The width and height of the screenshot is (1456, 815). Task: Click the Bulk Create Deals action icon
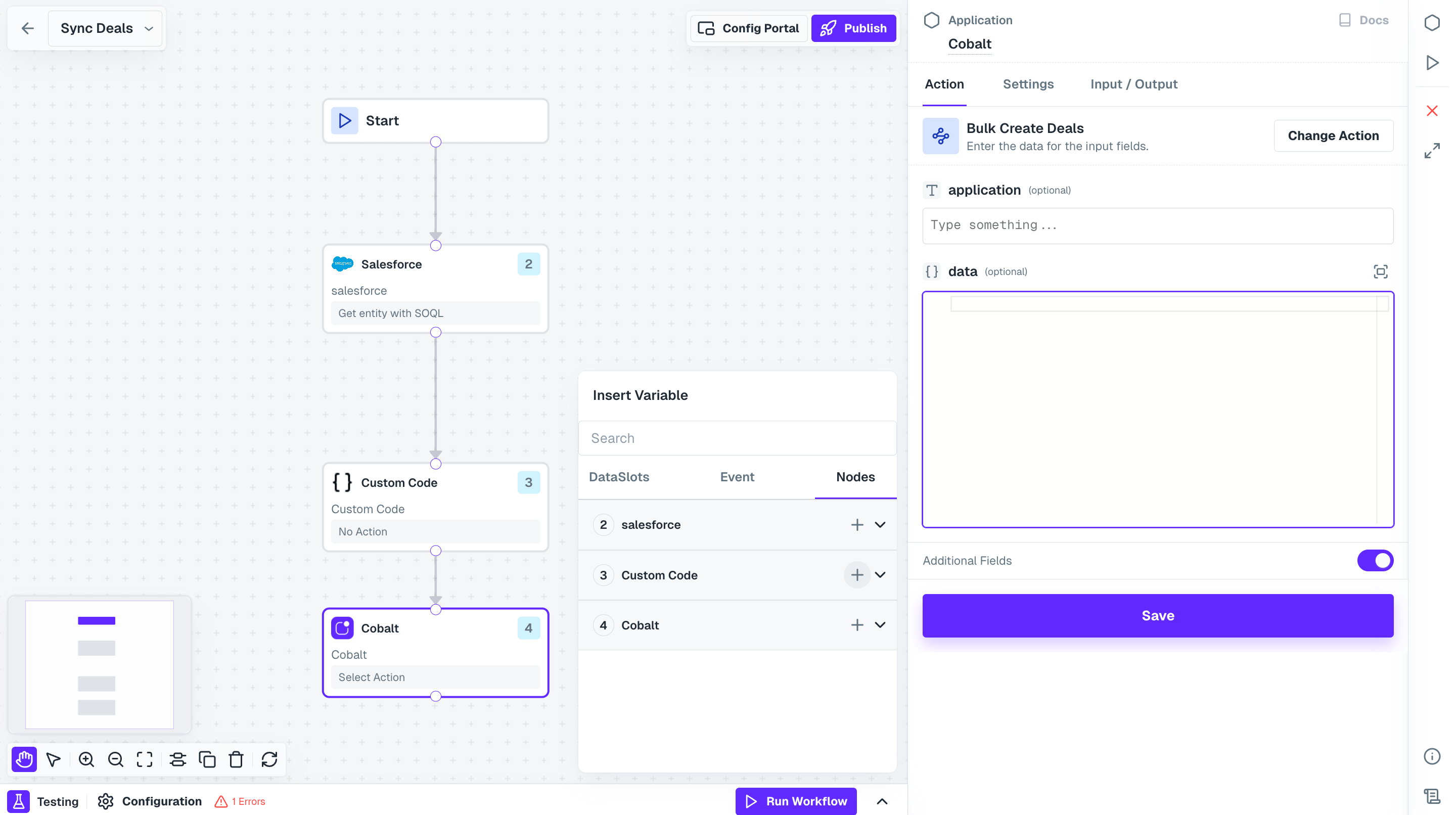point(940,135)
